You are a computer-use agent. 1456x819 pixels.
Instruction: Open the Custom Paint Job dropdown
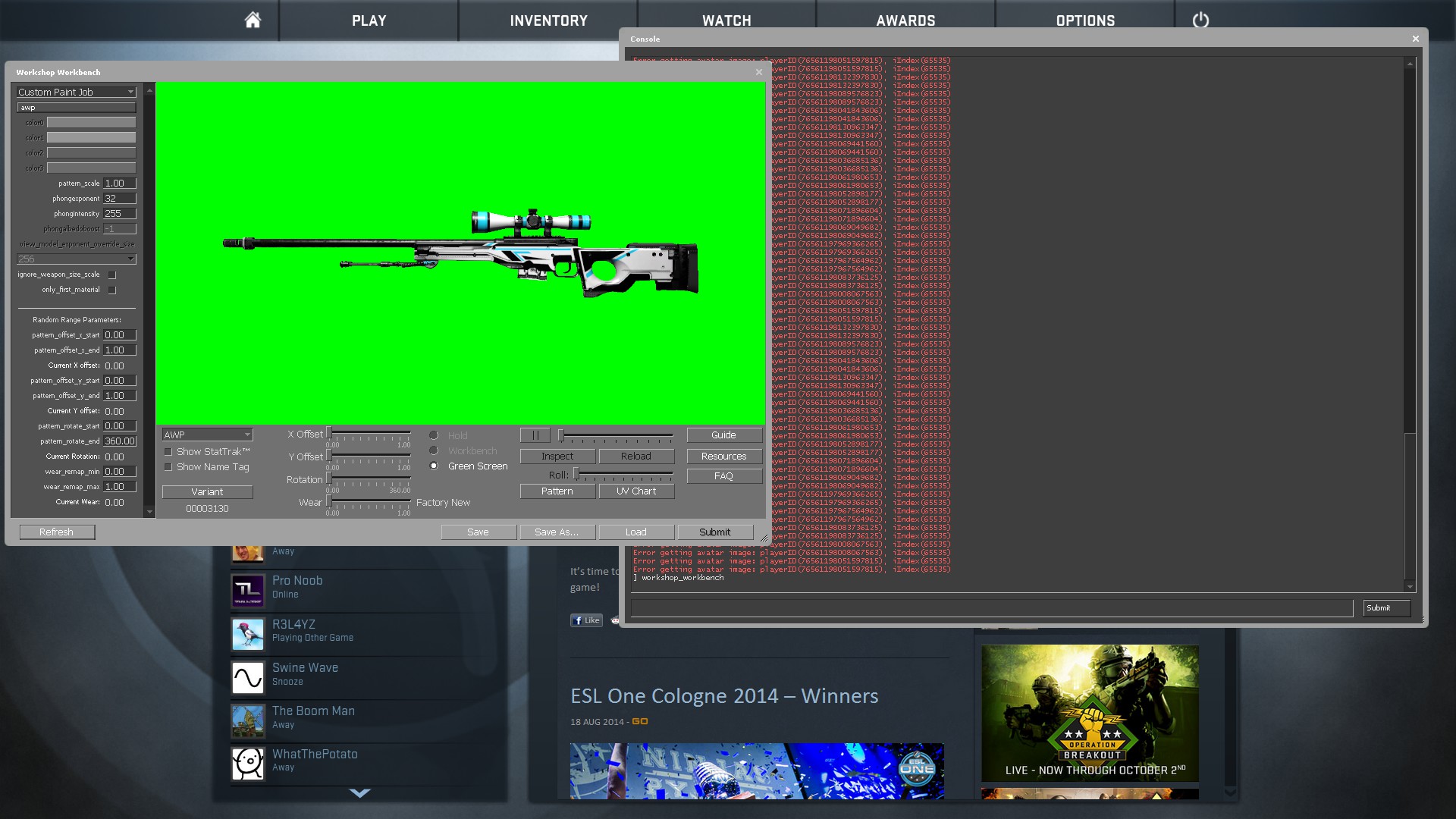[77, 92]
